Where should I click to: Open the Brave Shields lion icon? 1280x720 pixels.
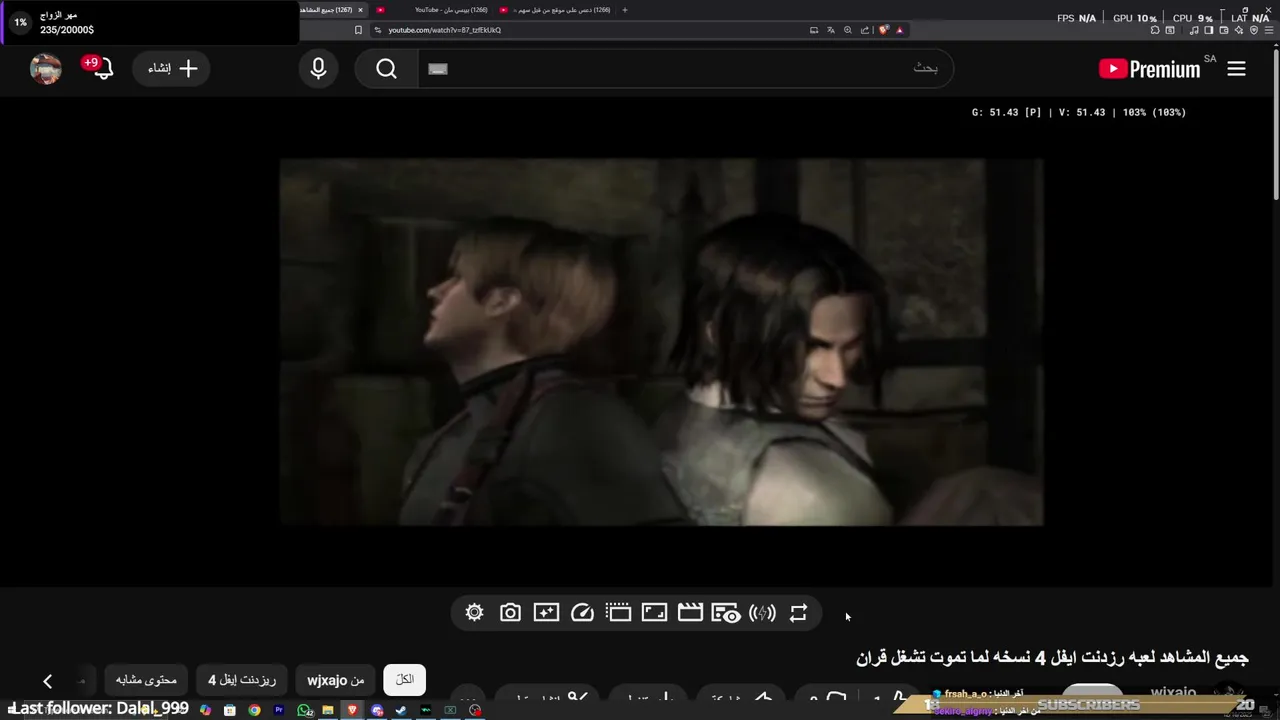click(884, 30)
